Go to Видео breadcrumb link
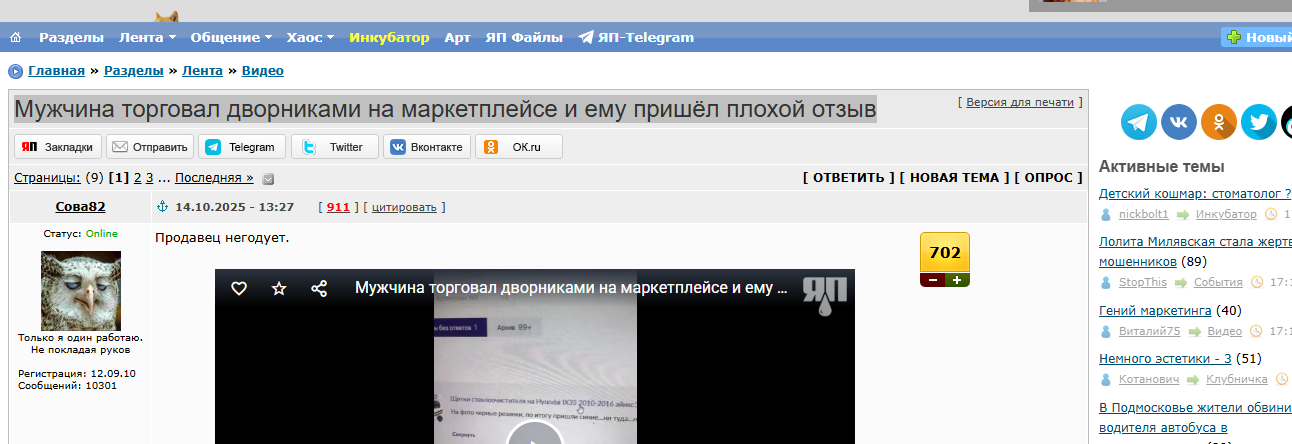The height and width of the screenshot is (444, 1292). pos(263,71)
